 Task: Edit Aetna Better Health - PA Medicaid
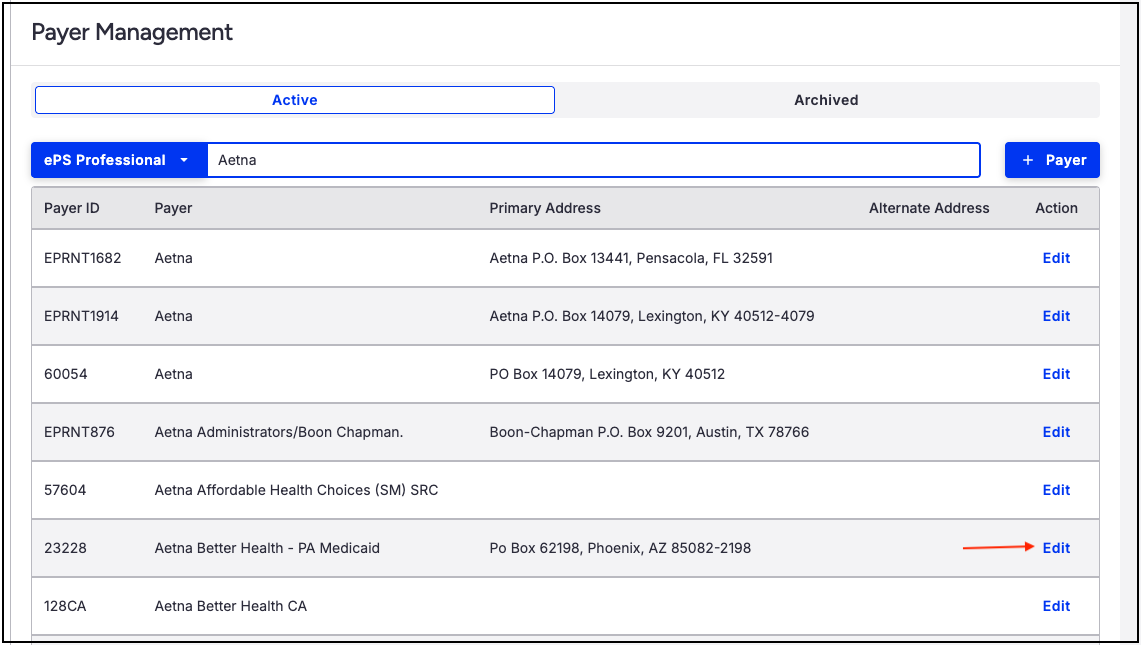(1056, 548)
